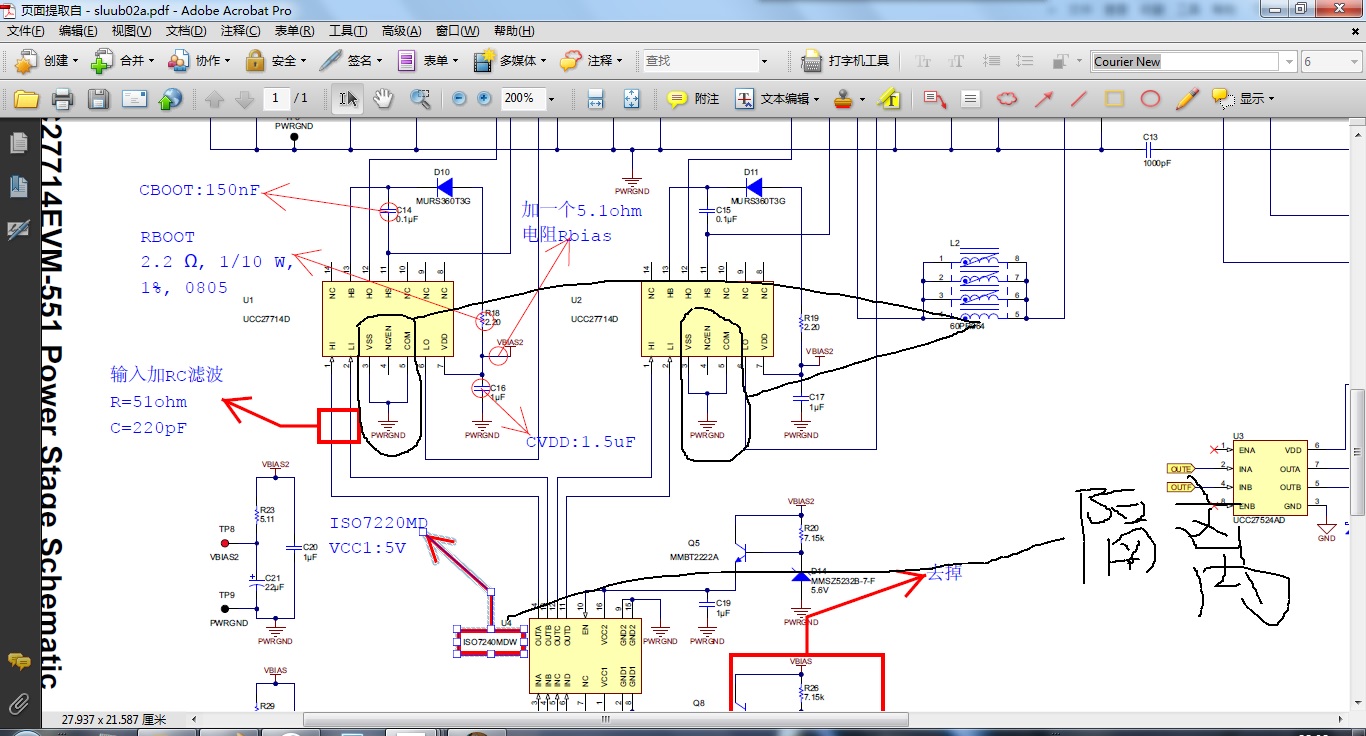
Task: Open the 窗口(W) menu
Action: point(457,31)
